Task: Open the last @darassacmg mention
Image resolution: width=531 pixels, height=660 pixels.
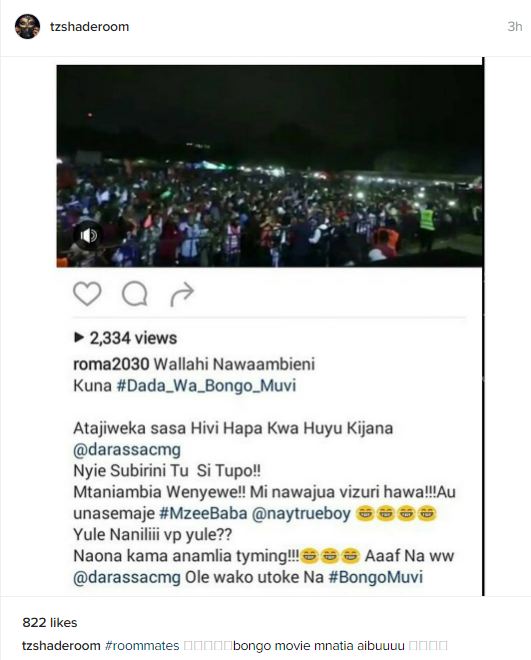Action: point(127,578)
